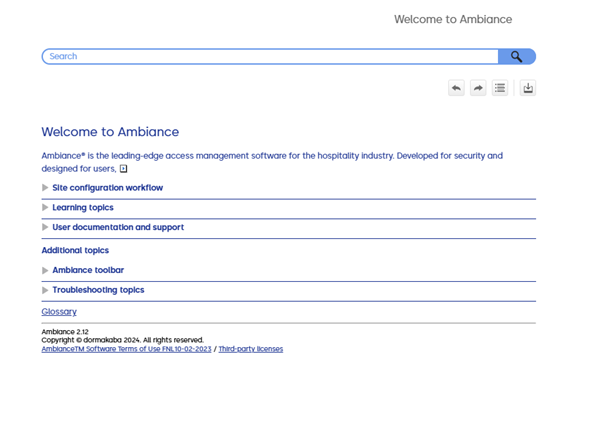The image size is (594, 435).
Task: Click the magnifier search button
Action: coord(516,56)
